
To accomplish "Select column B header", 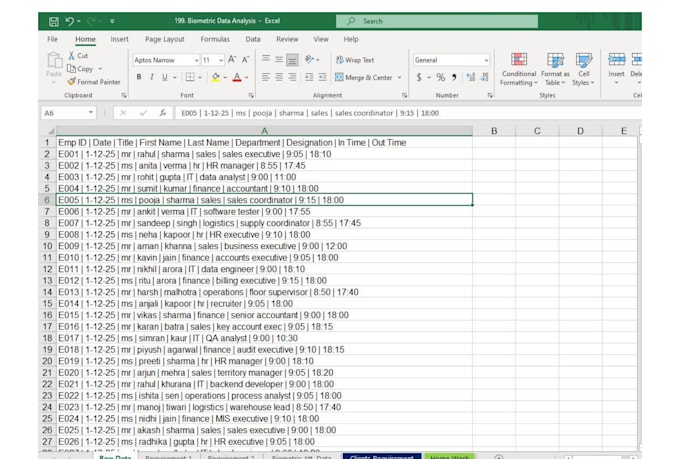I will click(494, 131).
